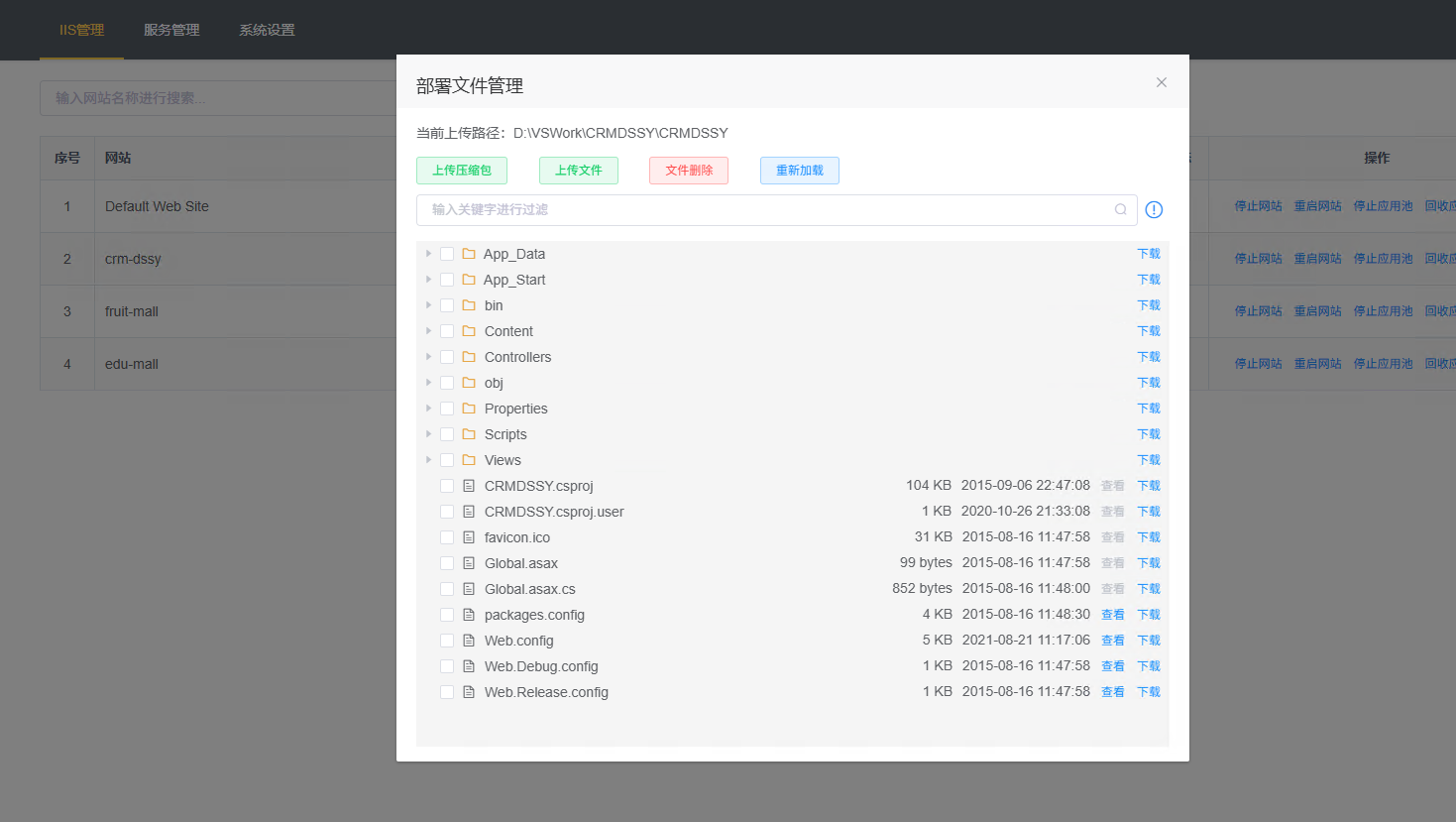Click the App_Start folder icon
1456x822 pixels.
[x=469, y=280]
